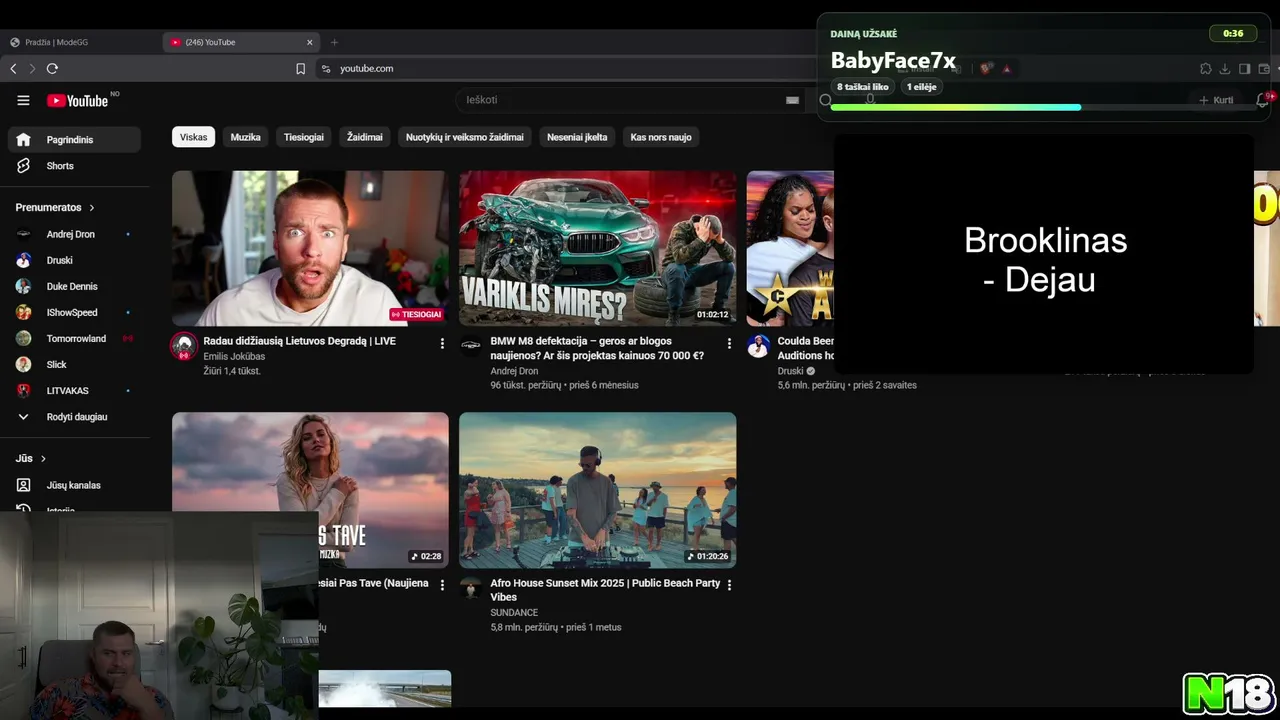Click the 0:36 timer badge in overlay
Screen dimensions: 1280x720
pyautogui.click(x=1233, y=33)
